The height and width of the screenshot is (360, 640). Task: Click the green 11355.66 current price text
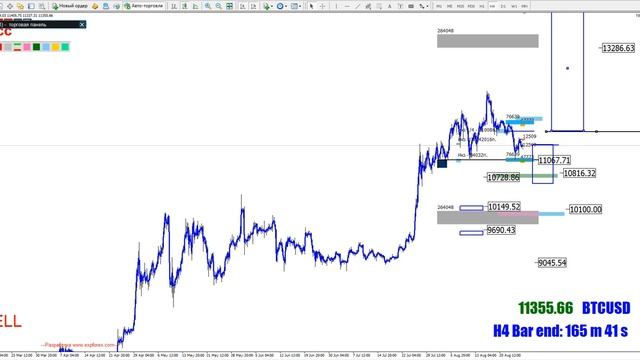coord(545,308)
